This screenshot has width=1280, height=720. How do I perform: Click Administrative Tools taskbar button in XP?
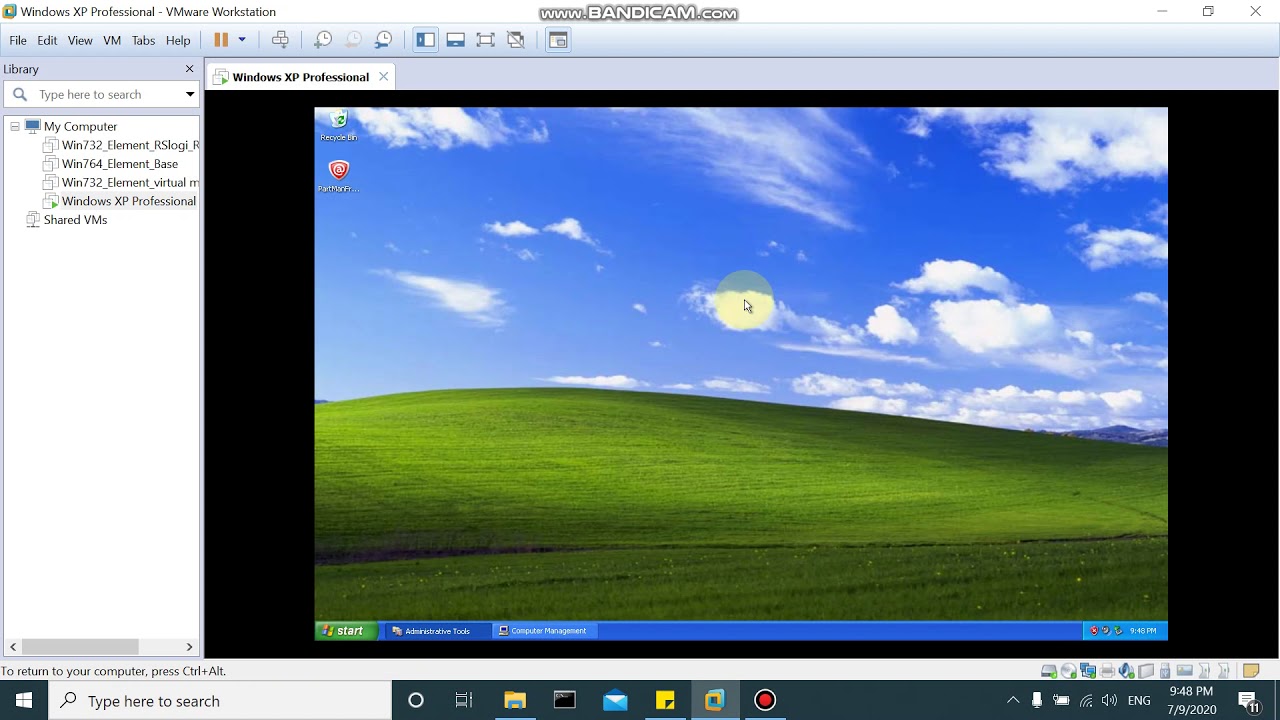pyautogui.click(x=437, y=631)
